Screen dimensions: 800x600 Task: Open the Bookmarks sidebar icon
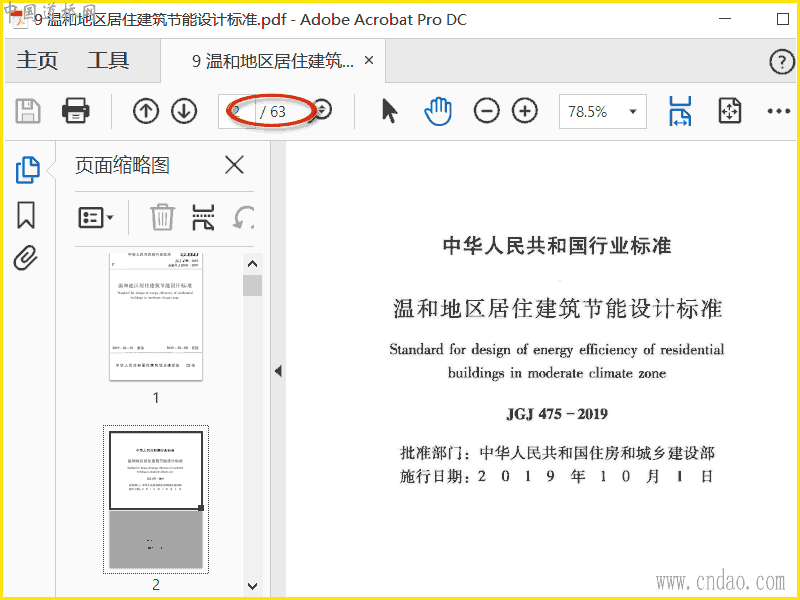click(26, 215)
